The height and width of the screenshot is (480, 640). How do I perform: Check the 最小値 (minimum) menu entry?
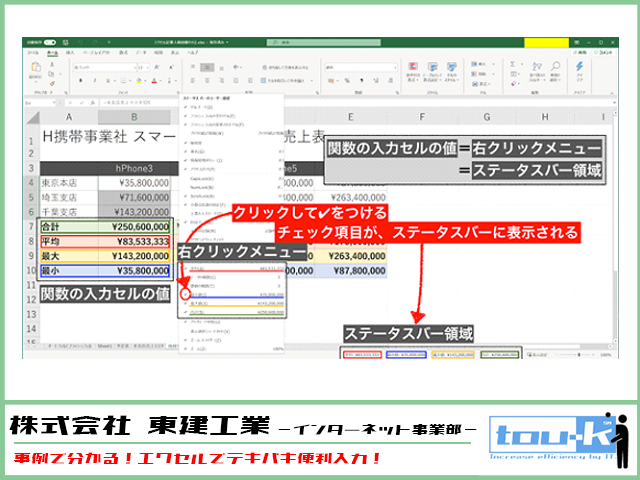pos(233,295)
